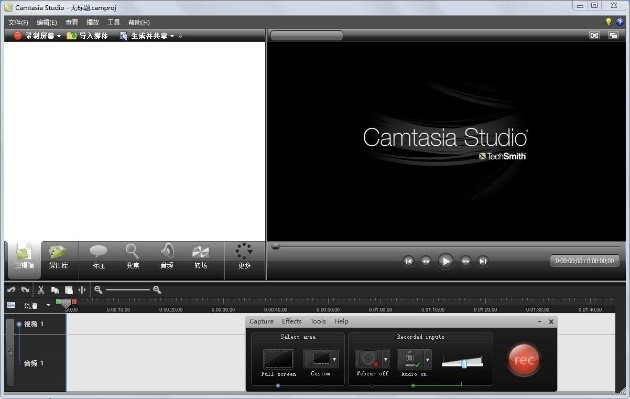Click the scissors cut icon
This screenshot has height=399, width=630.
(41, 290)
